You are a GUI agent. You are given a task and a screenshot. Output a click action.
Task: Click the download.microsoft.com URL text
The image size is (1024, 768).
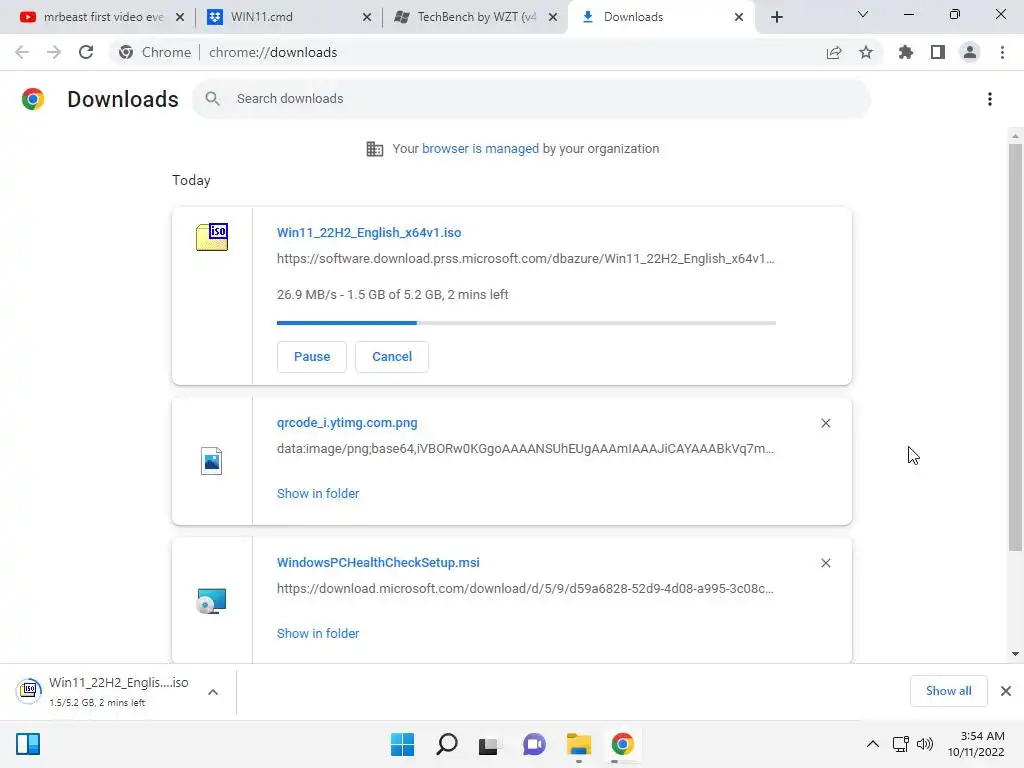coord(526,588)
